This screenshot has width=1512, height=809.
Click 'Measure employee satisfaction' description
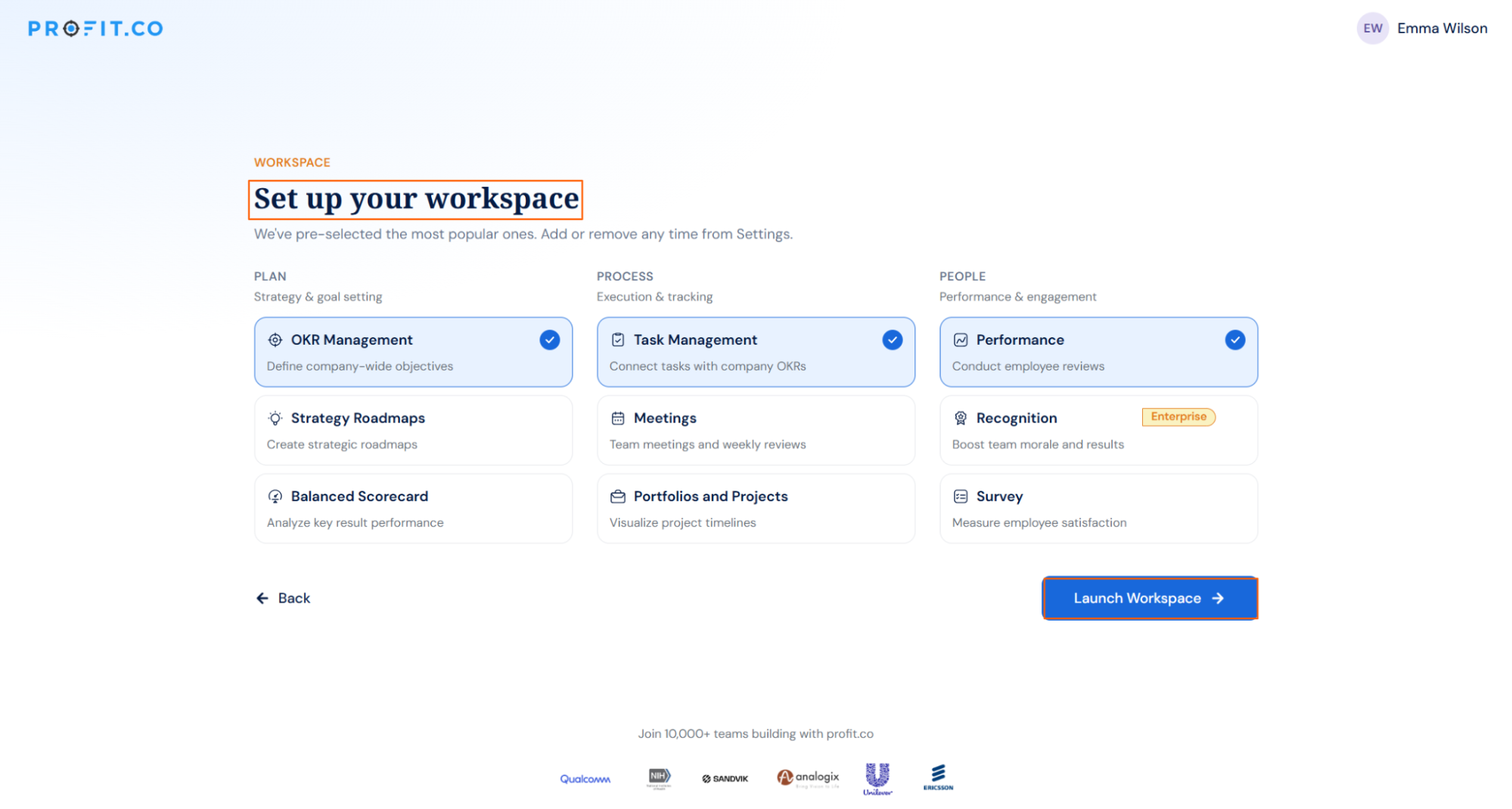click(1039, 522)
